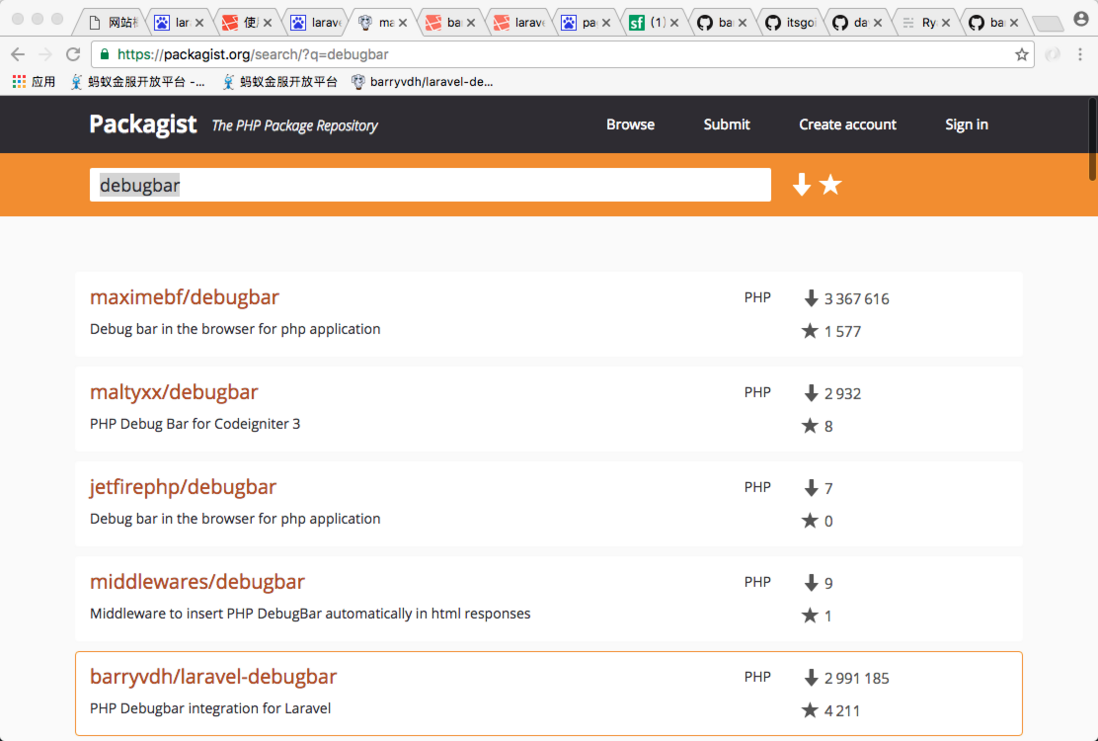Open Chrome three-dot menu

(x=1080, y=54)
